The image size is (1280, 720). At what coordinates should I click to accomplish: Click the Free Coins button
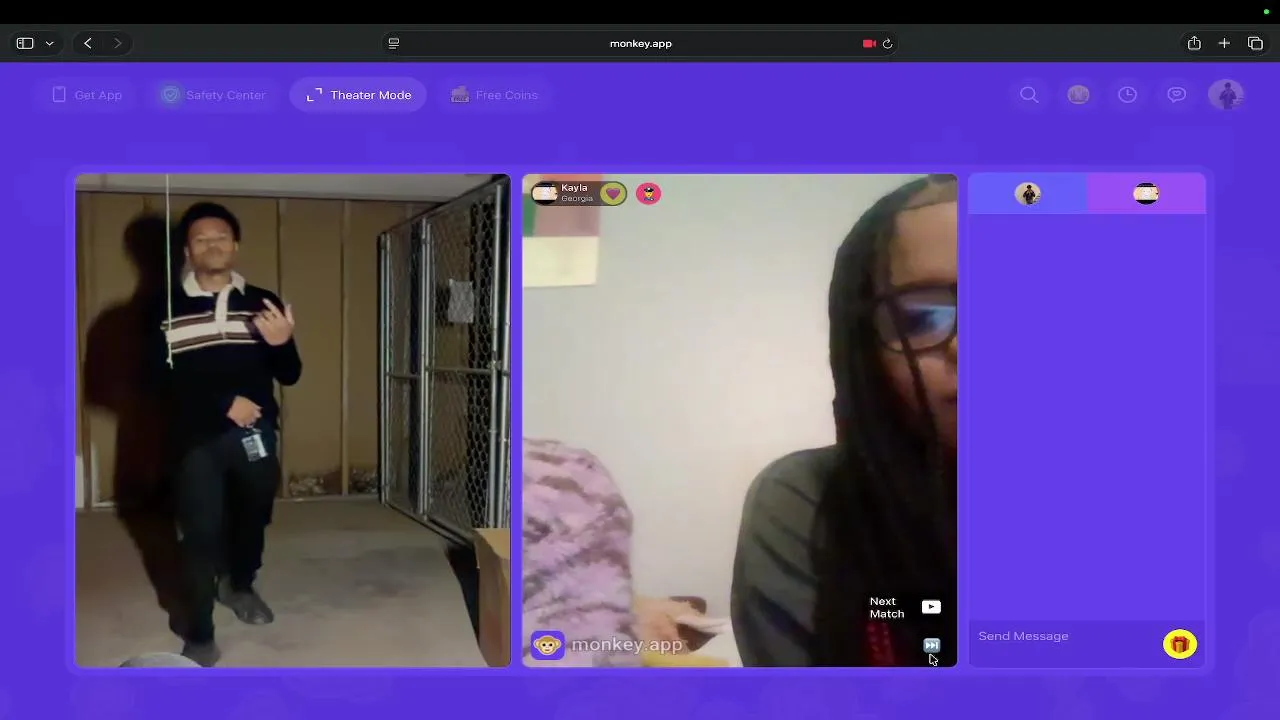point(494,95)
